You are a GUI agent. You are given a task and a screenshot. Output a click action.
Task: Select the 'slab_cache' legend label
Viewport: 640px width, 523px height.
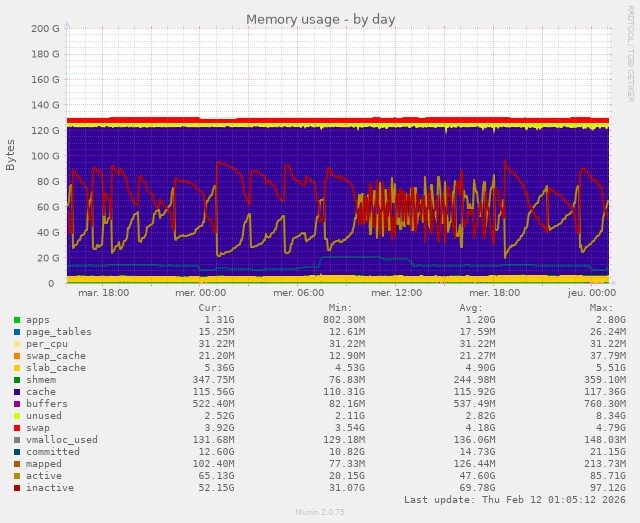[56, 368]
